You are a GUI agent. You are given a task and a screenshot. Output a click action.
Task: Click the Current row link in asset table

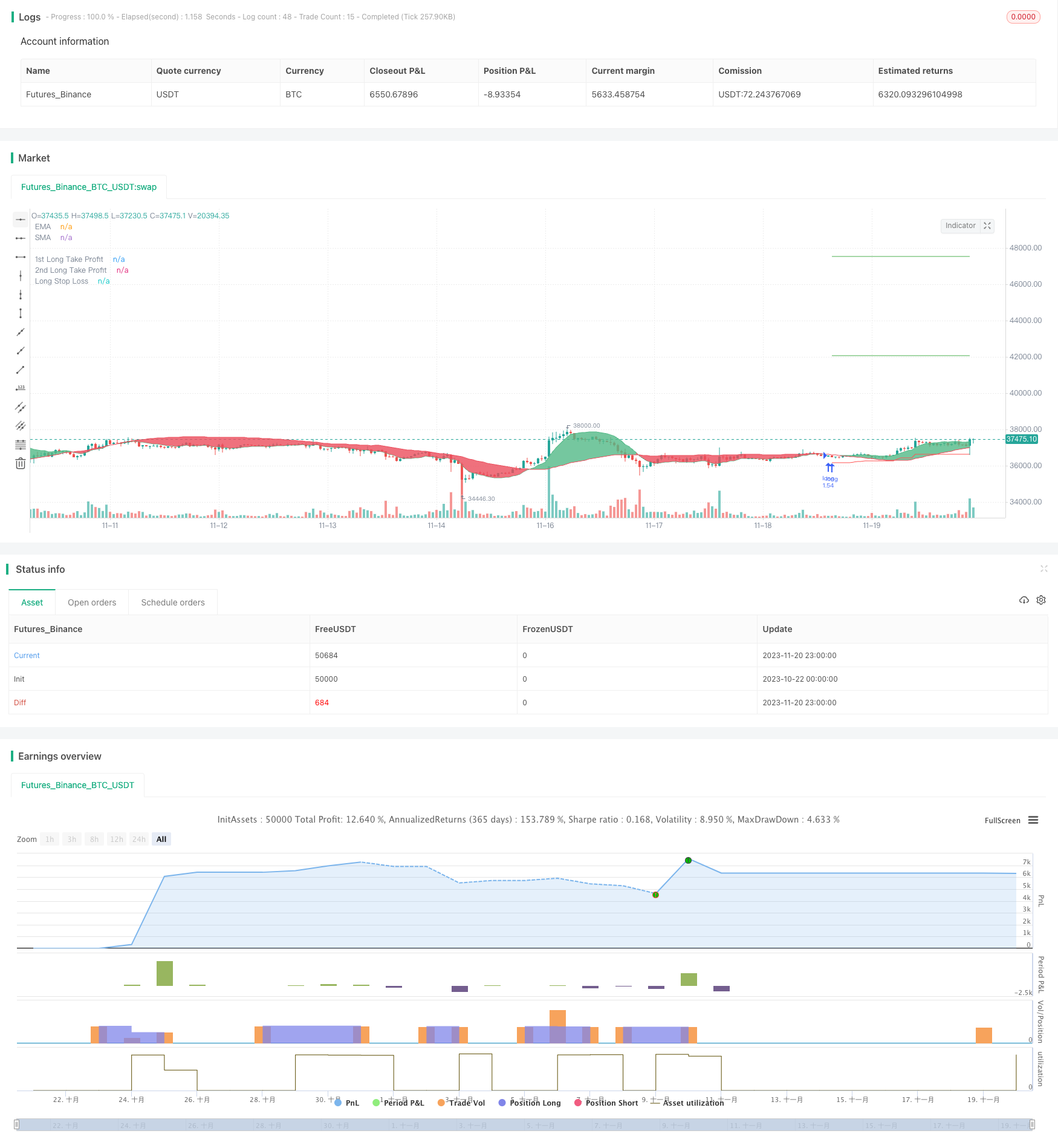coord(27,655)
